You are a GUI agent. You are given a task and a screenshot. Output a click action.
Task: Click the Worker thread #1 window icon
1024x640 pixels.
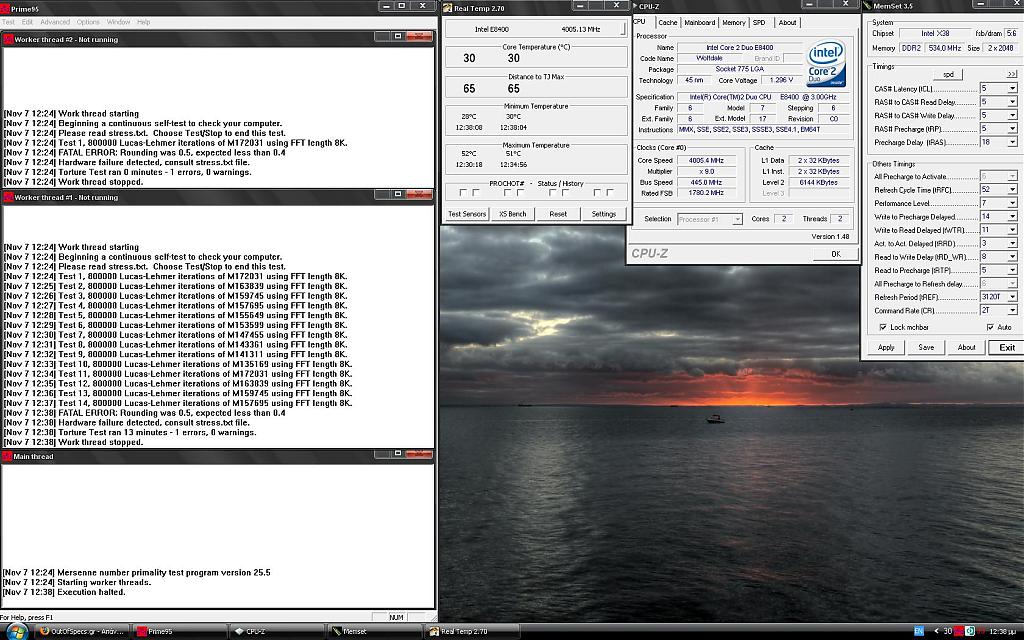pos(8,197)
